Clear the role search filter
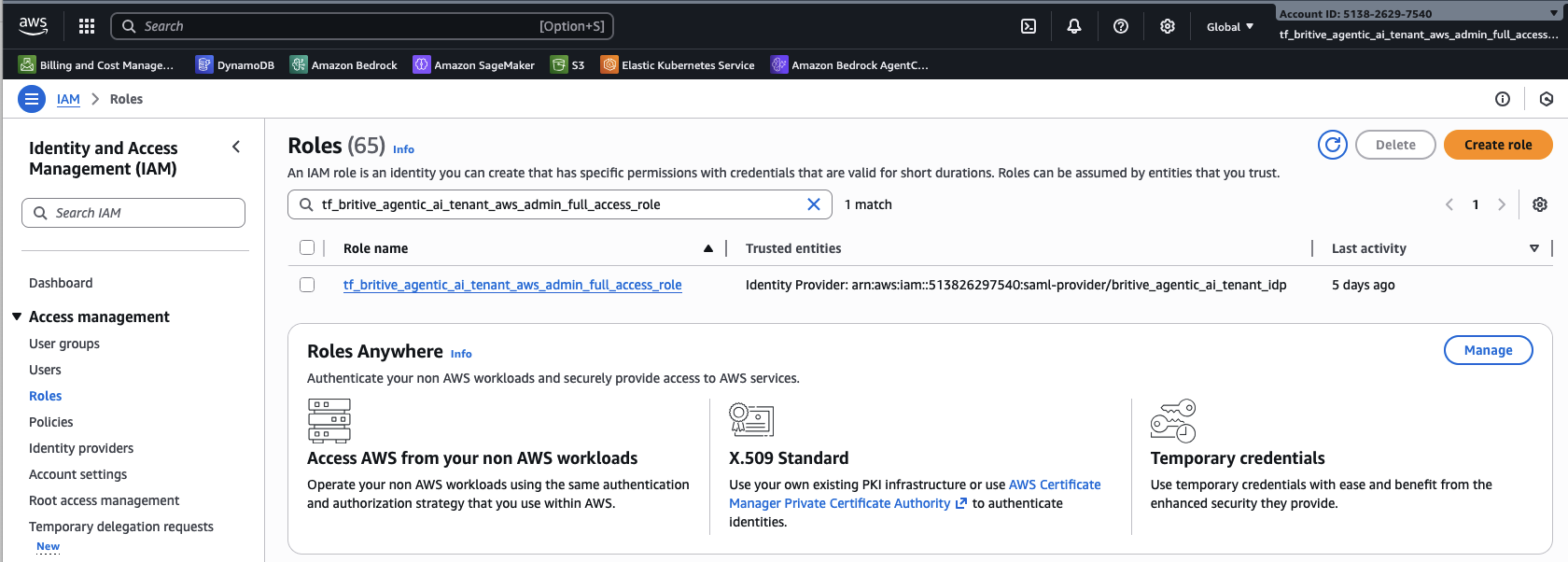1568x562 pixels. pos(813,204)
